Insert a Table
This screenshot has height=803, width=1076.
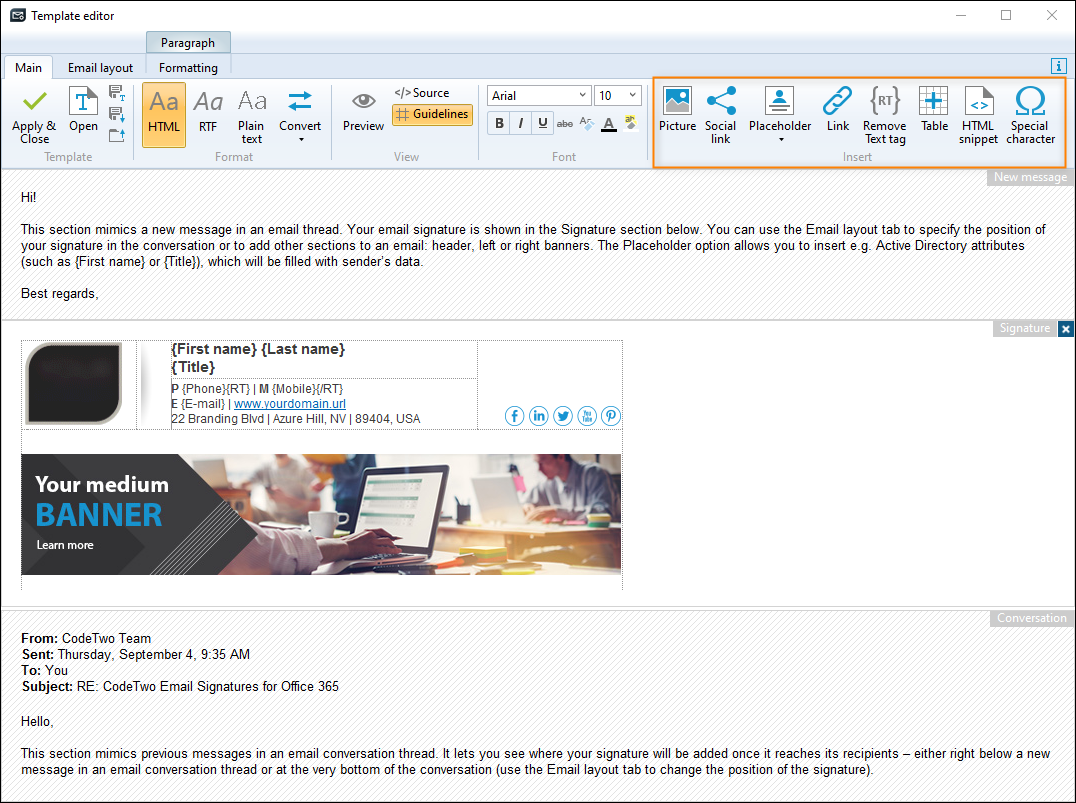tap(934, 110)
